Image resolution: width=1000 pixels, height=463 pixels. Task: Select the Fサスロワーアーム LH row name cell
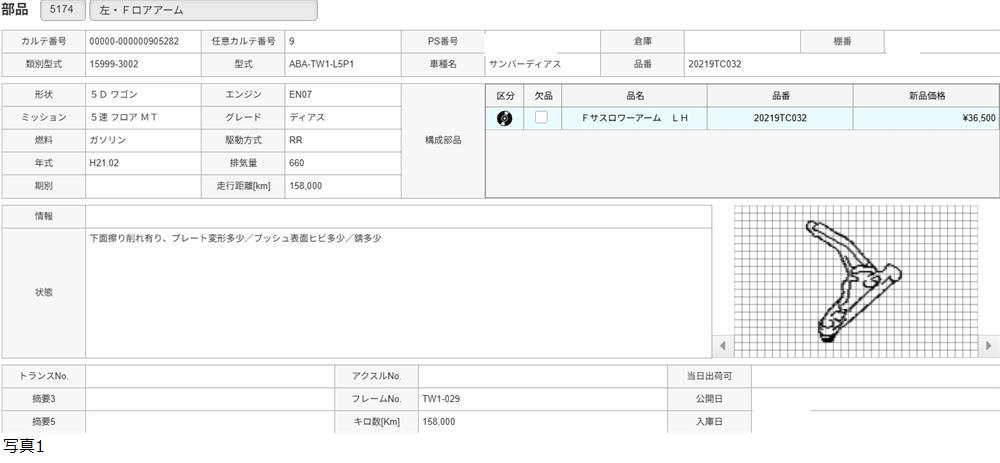pos(635,118)
